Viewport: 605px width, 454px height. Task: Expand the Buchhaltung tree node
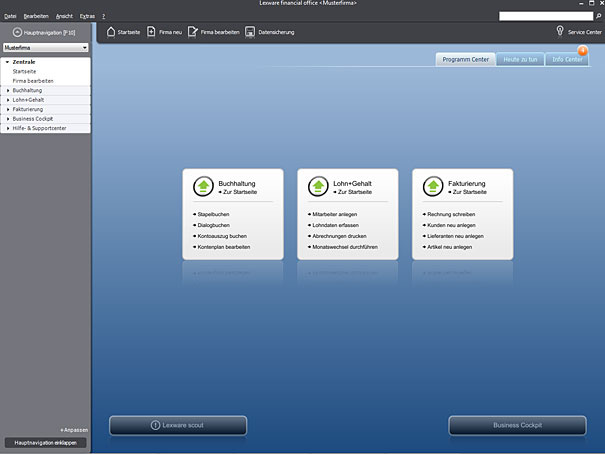pos(8,90)
